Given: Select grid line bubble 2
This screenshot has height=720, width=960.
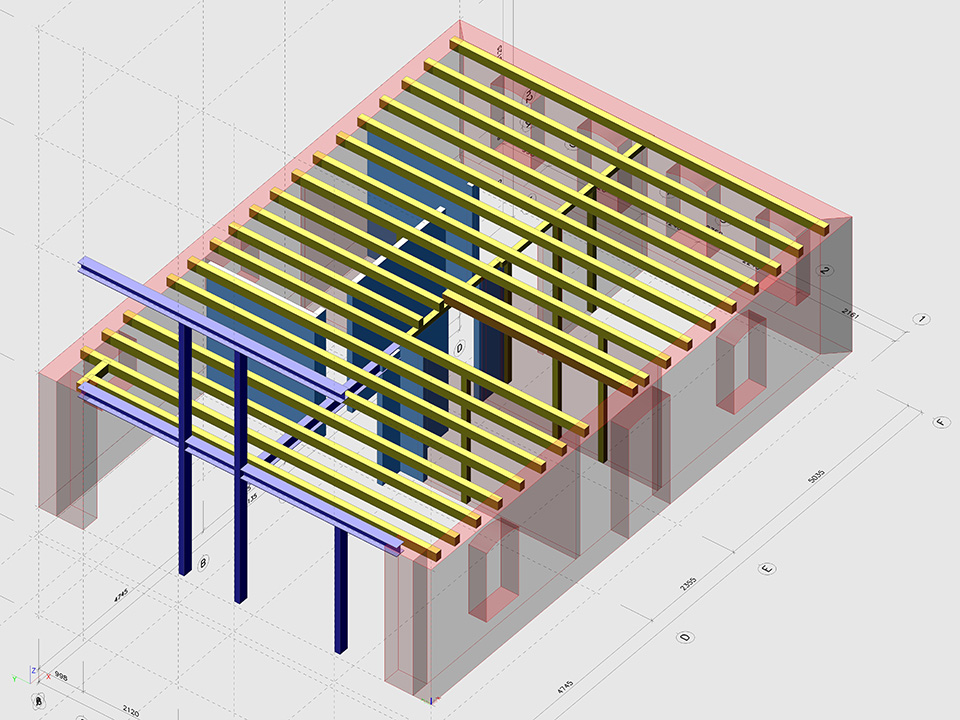Looking at the screenshot, I should click(825, 271).
